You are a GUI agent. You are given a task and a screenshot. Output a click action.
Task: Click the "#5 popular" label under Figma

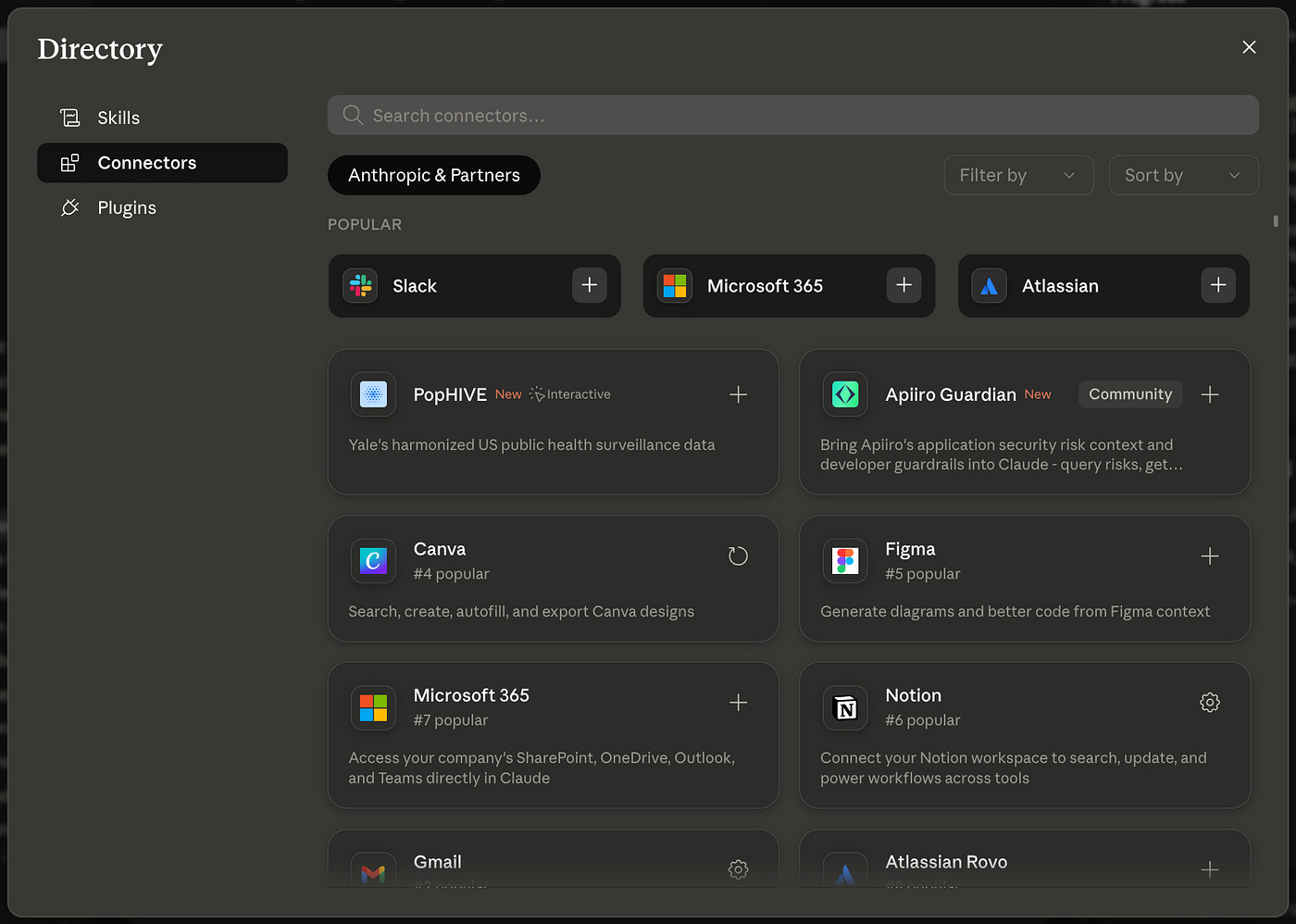(923, 574)
